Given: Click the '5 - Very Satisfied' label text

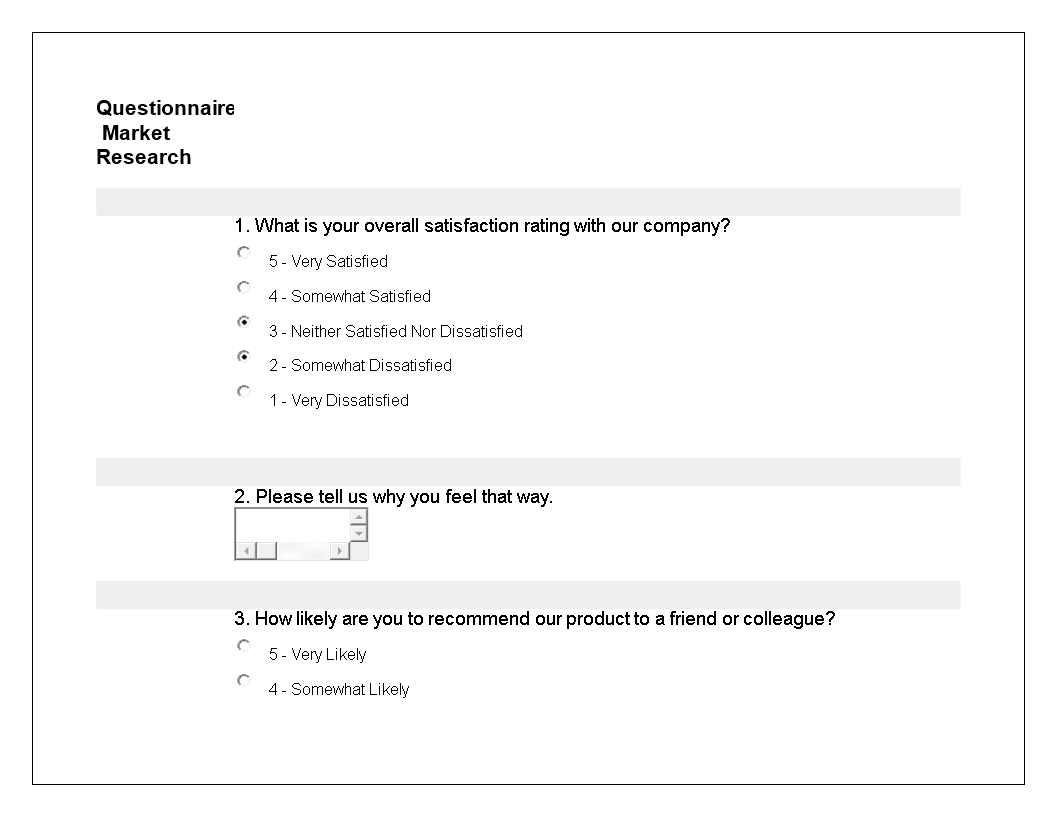Looking at the screenshot, I should 328,261.
